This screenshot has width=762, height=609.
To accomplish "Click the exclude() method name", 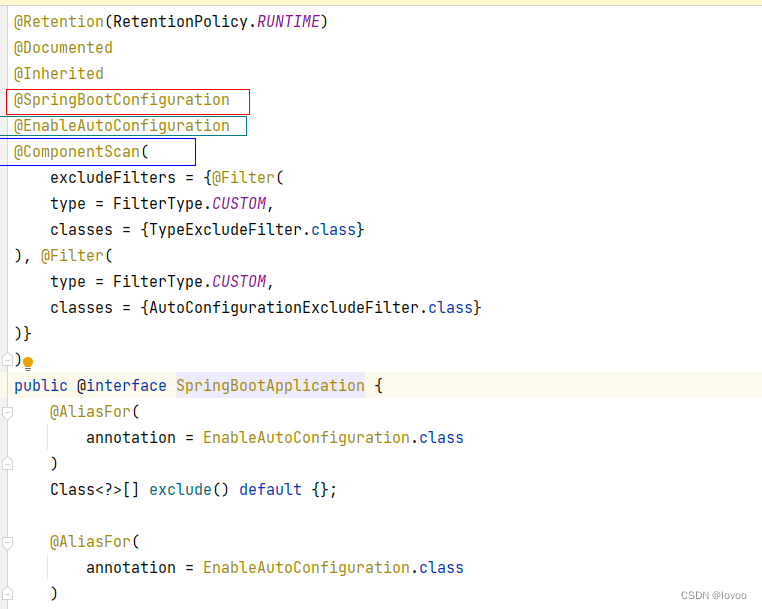I will [x=180, y=490].
